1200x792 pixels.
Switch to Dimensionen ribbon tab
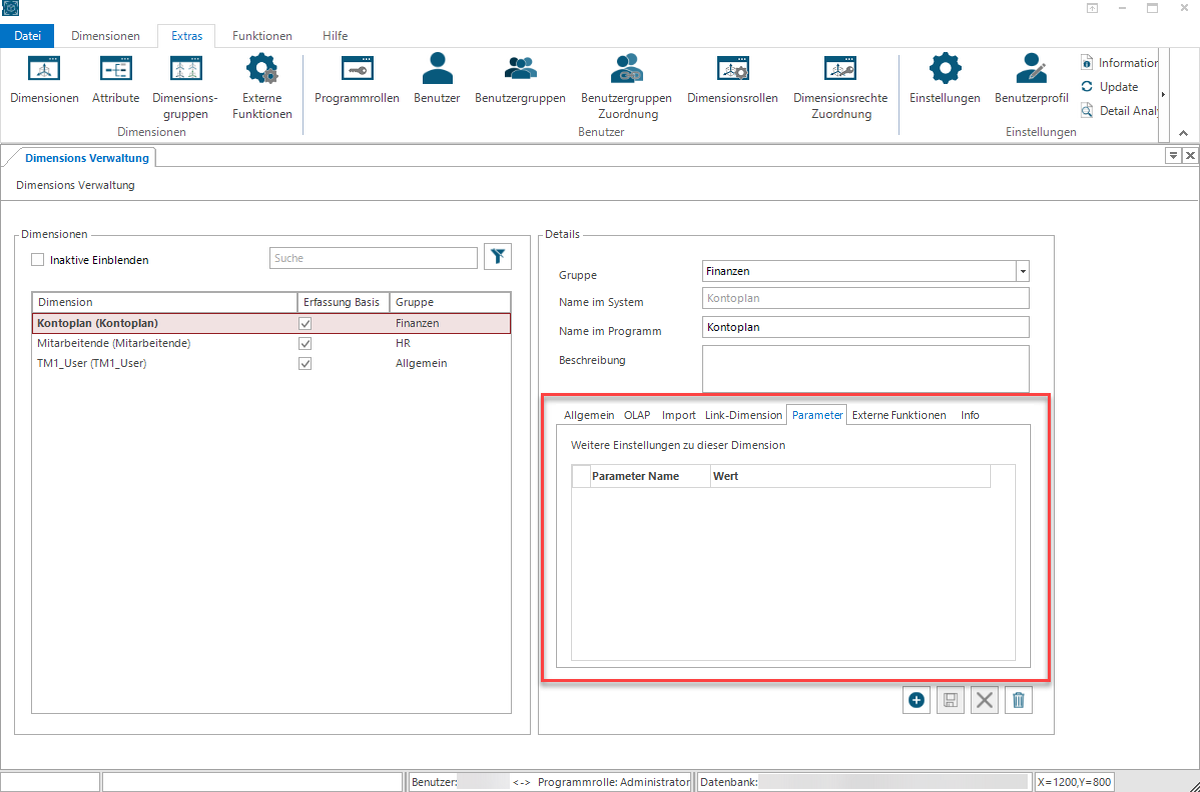pos(106,36)
